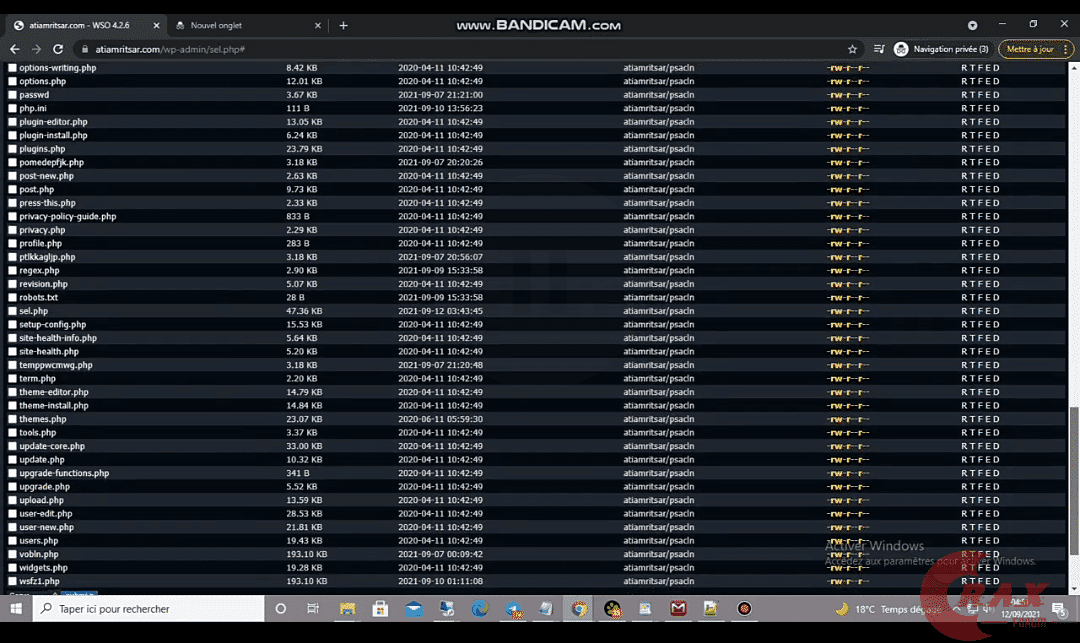Viewport: 1080px width, 643px height.
Task: Launch File Explorer from the taskbar
Action: click(347, 609)
